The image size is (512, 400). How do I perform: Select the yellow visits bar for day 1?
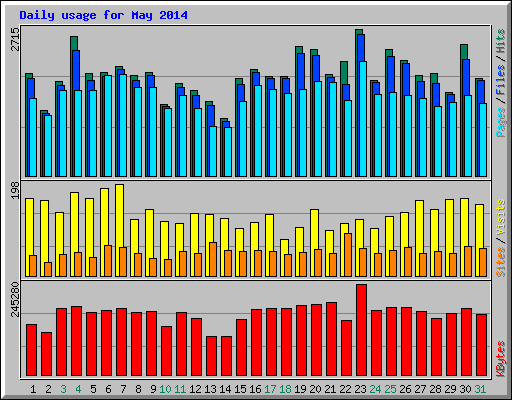pos(30,227)
